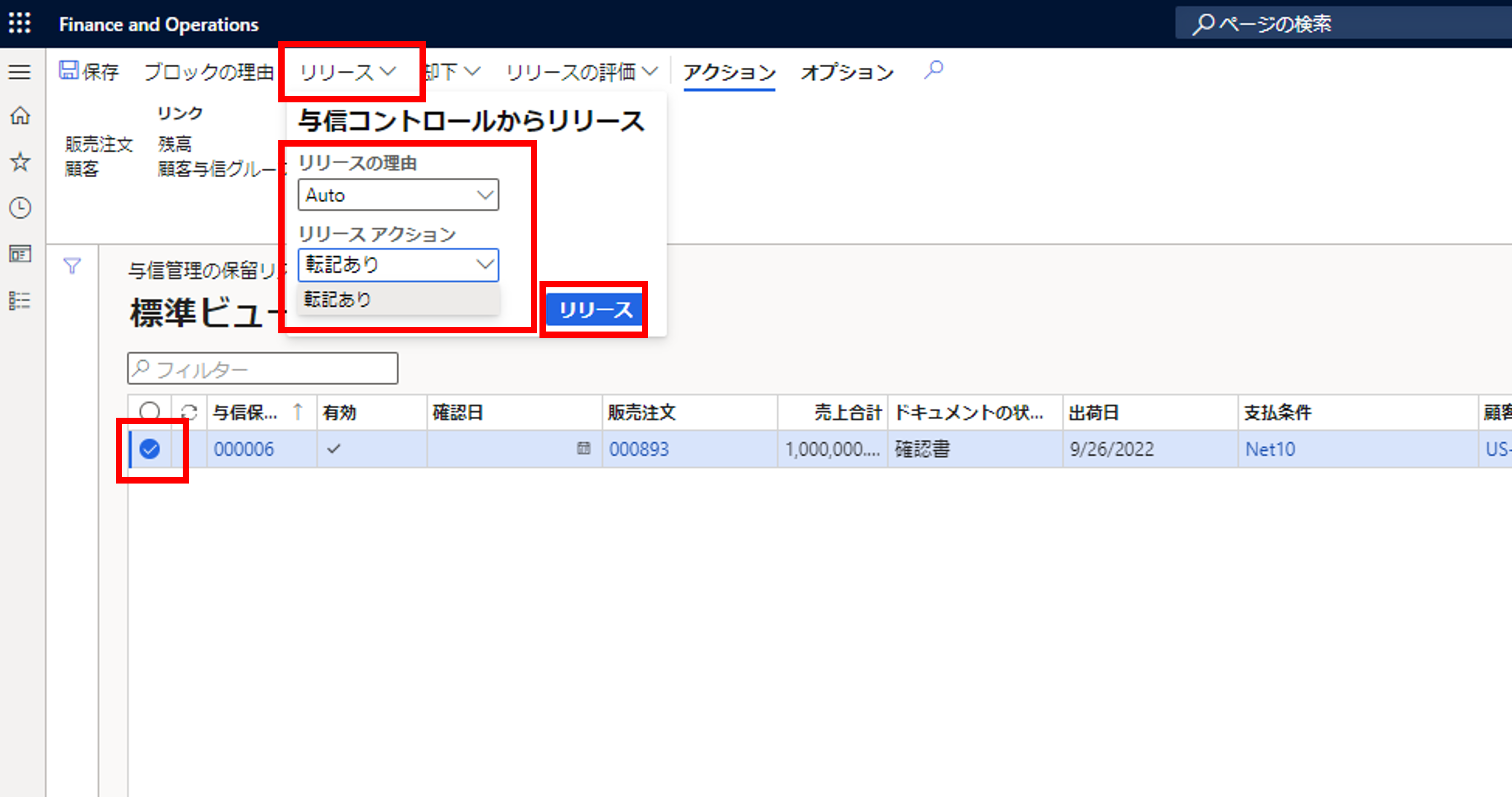Screen dimensions: 1512x797
Task: Open Favorites star icon in sidebar
Action: click(x=20, y=161)
